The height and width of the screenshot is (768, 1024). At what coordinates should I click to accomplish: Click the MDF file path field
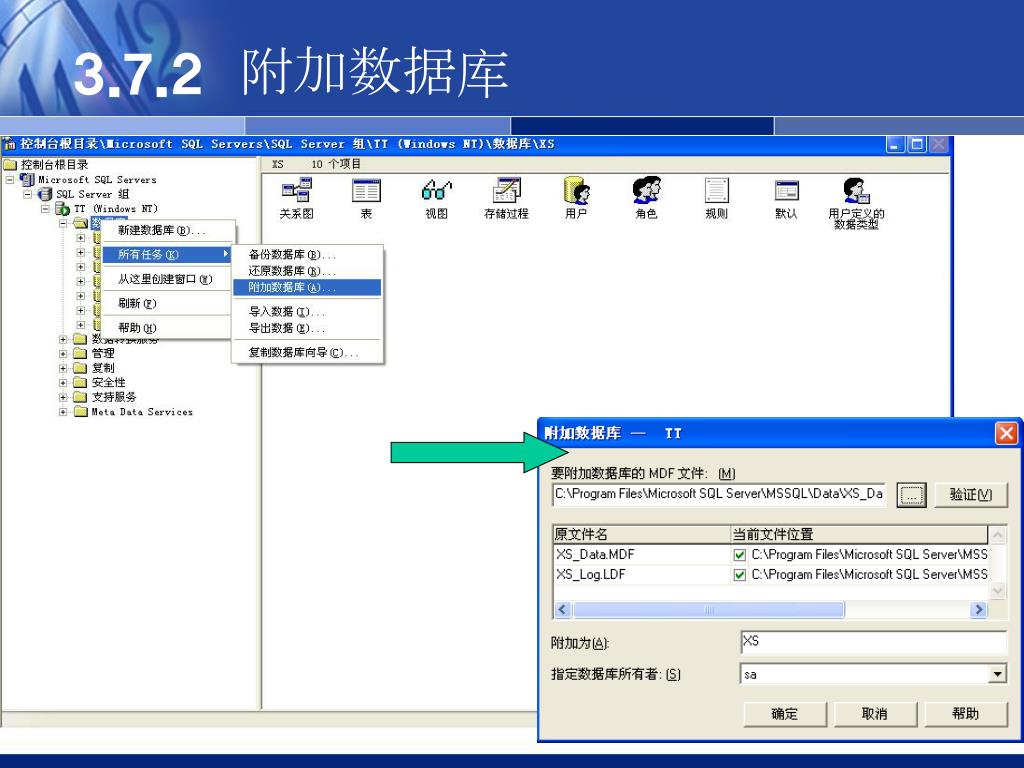pyautogui.click(x=719, y=494)
